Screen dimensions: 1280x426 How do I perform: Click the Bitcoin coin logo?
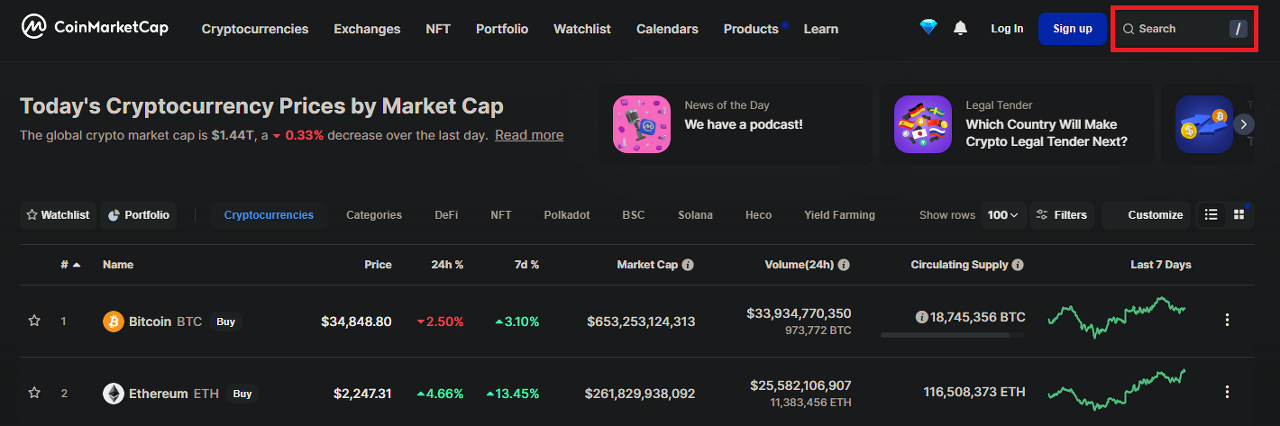tap(114, 321)
